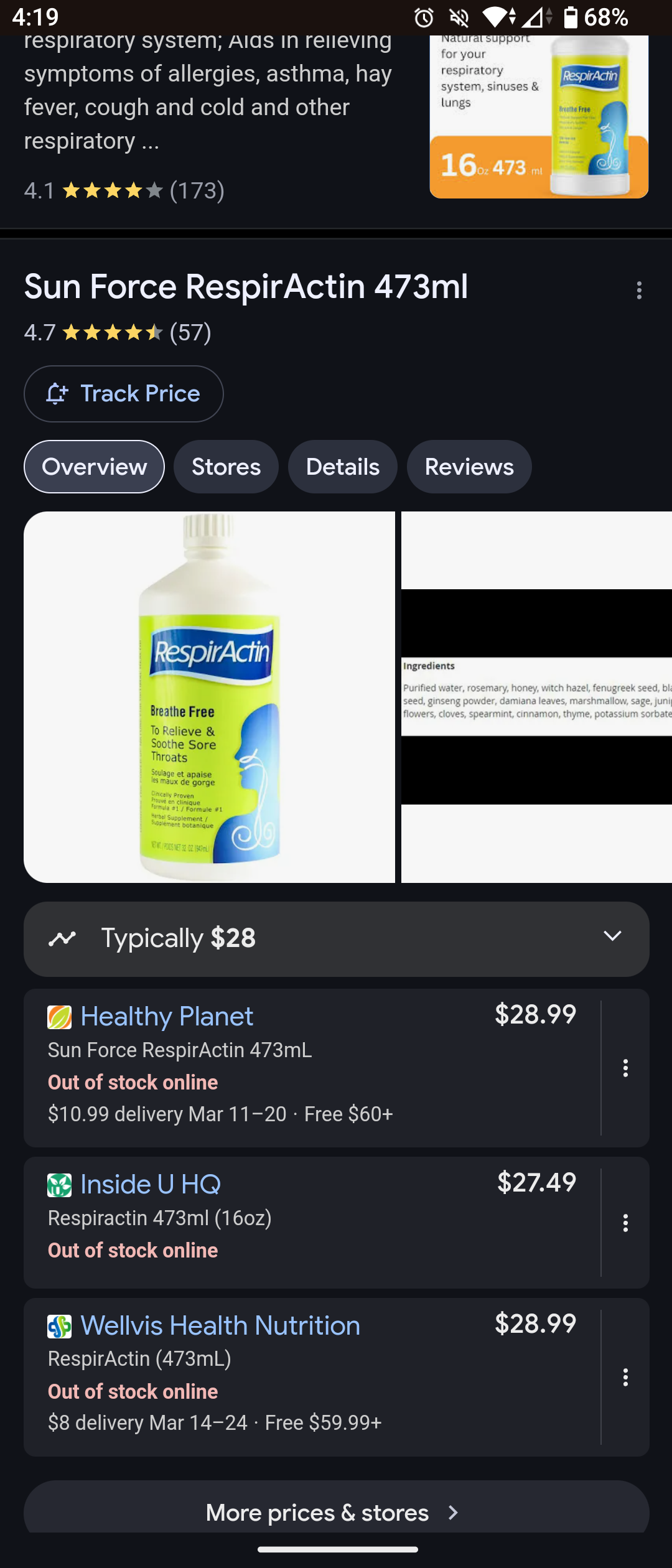Switch to the Stores tab
Screen dimensions: 672x1568
click(226, 467)
